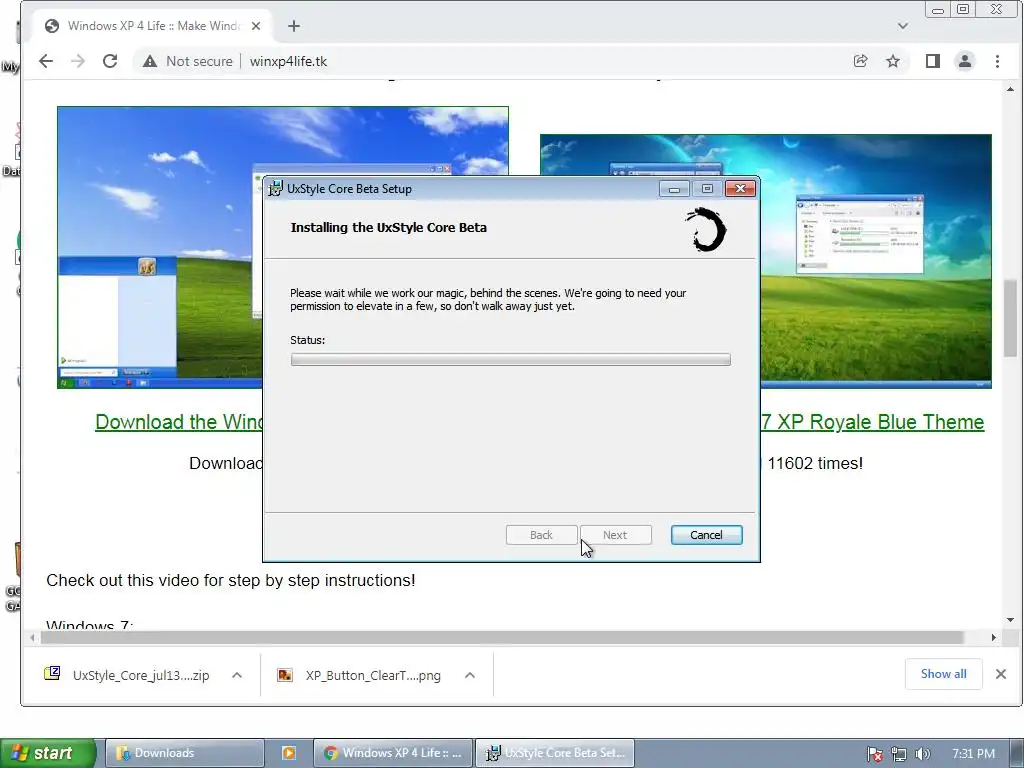Open the Download the Windows link on left
The image size is (1024, 768).
[179, 422]
